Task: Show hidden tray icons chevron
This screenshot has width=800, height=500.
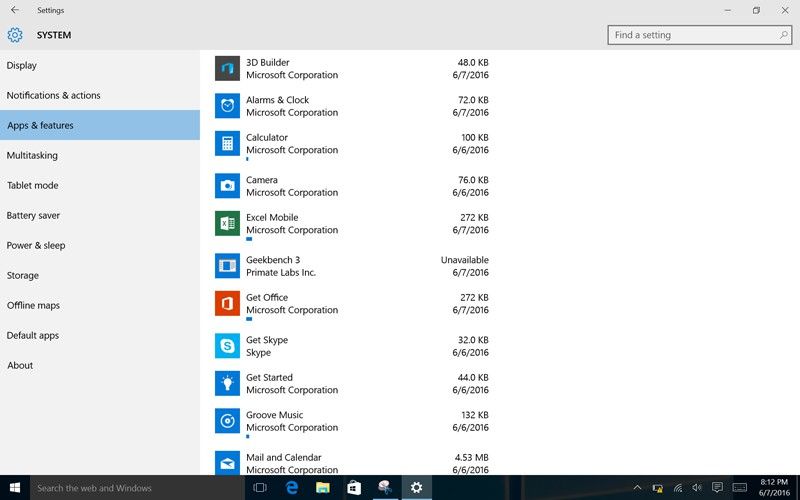Action: coord(637,488)
